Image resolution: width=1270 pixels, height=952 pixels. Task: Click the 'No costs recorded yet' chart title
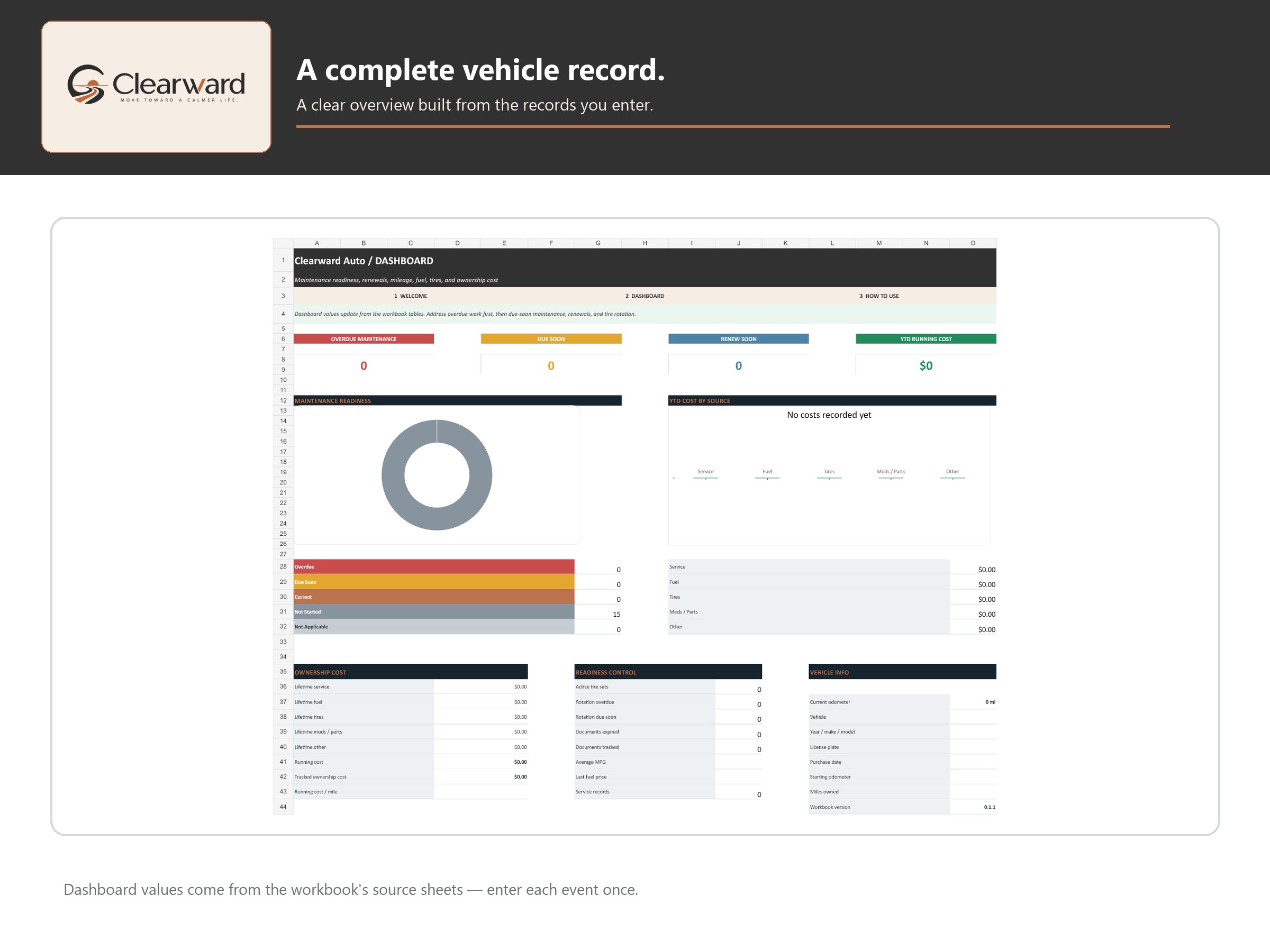pyautogui.click(x=829, y=415)
